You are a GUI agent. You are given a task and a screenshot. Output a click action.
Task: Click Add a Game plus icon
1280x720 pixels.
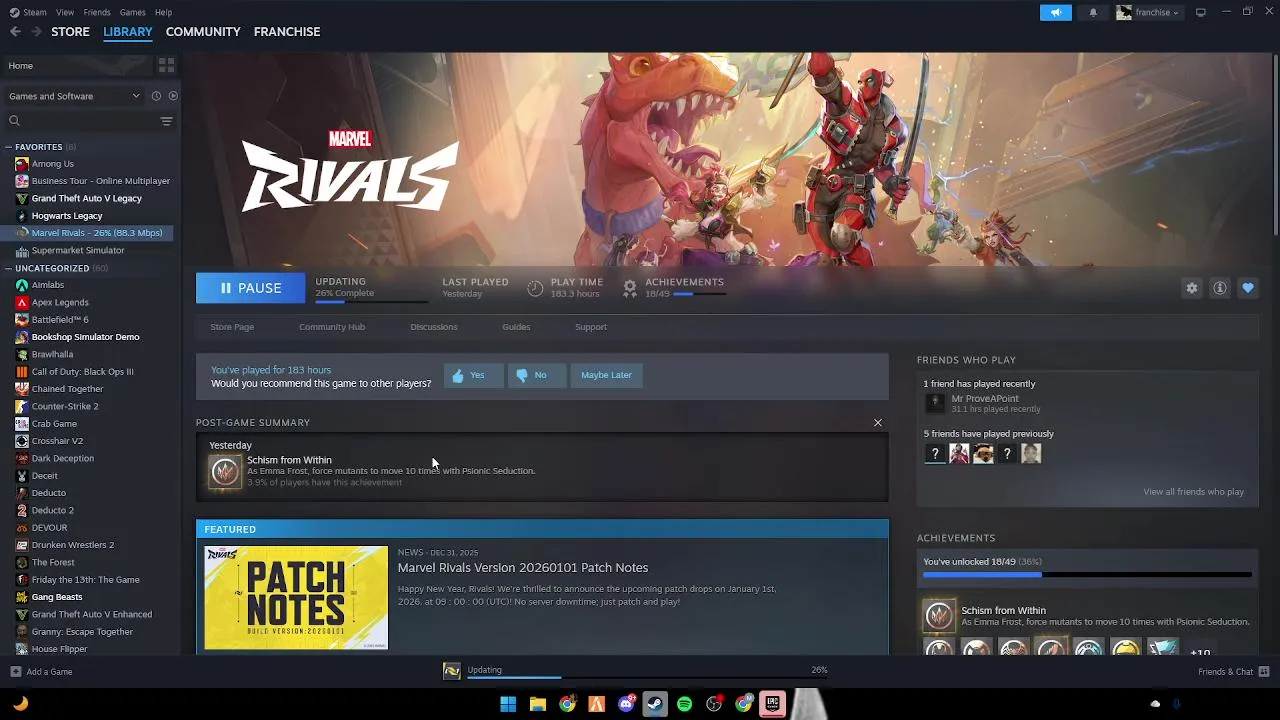point(15,672)
